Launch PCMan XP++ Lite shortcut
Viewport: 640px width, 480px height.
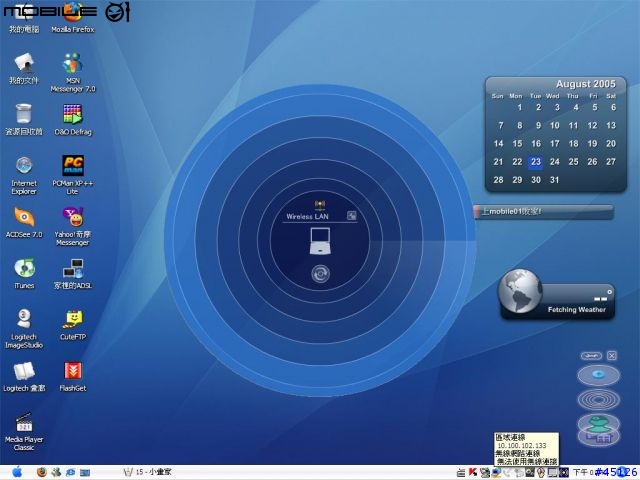(x=73, y=175)
